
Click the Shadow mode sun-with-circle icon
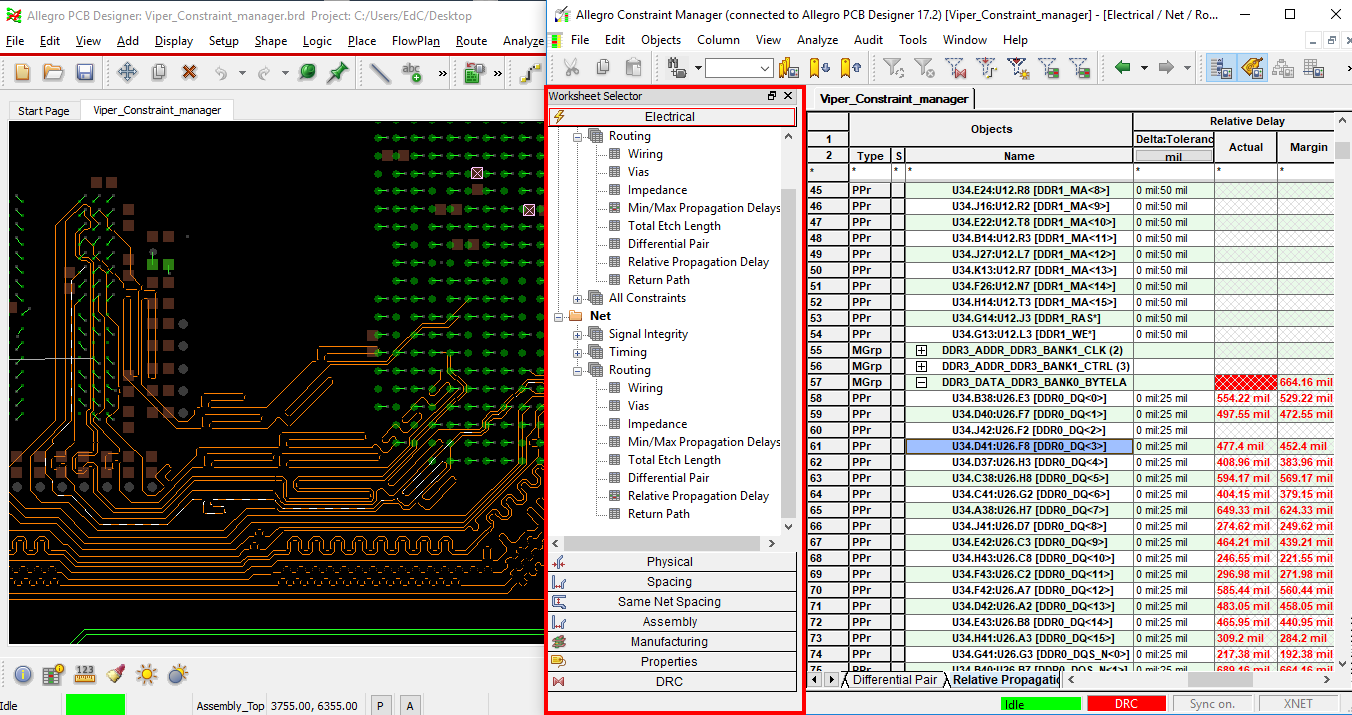[x=178, y=674]
